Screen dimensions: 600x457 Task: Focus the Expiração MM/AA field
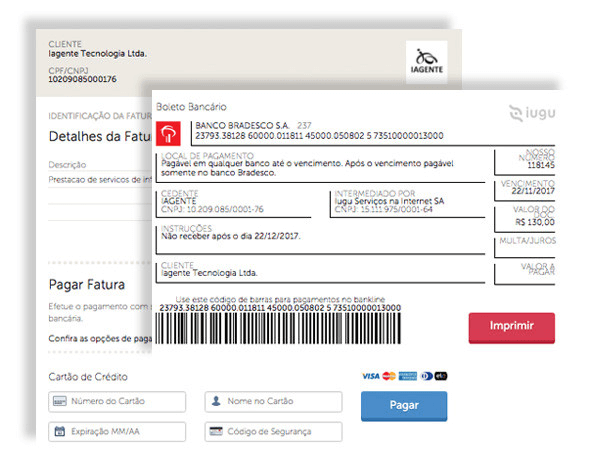coord(117,431)
